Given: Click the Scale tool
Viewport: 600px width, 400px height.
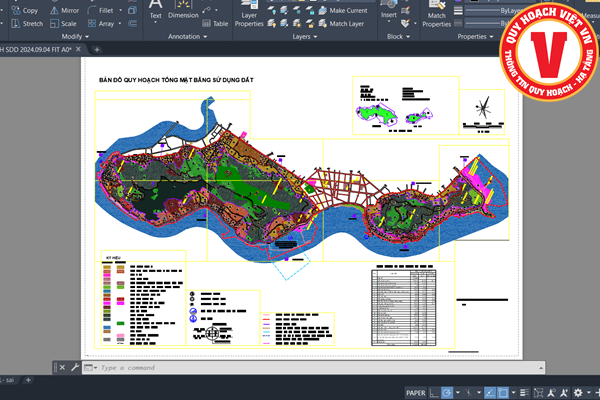Looking at the screenshot, I should (x=62, y=23).
